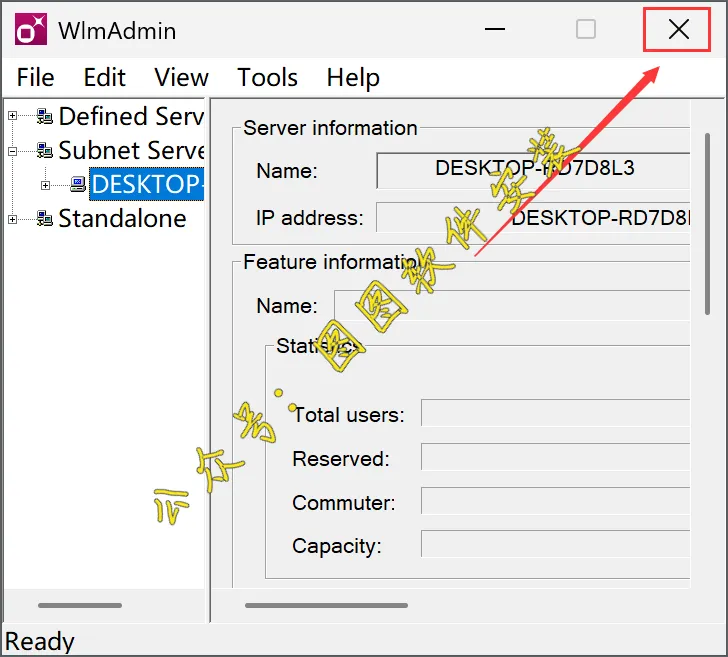Viewport: 728px width, 657px height.
Task: Click the Capacity field
Action: [556, 544]
